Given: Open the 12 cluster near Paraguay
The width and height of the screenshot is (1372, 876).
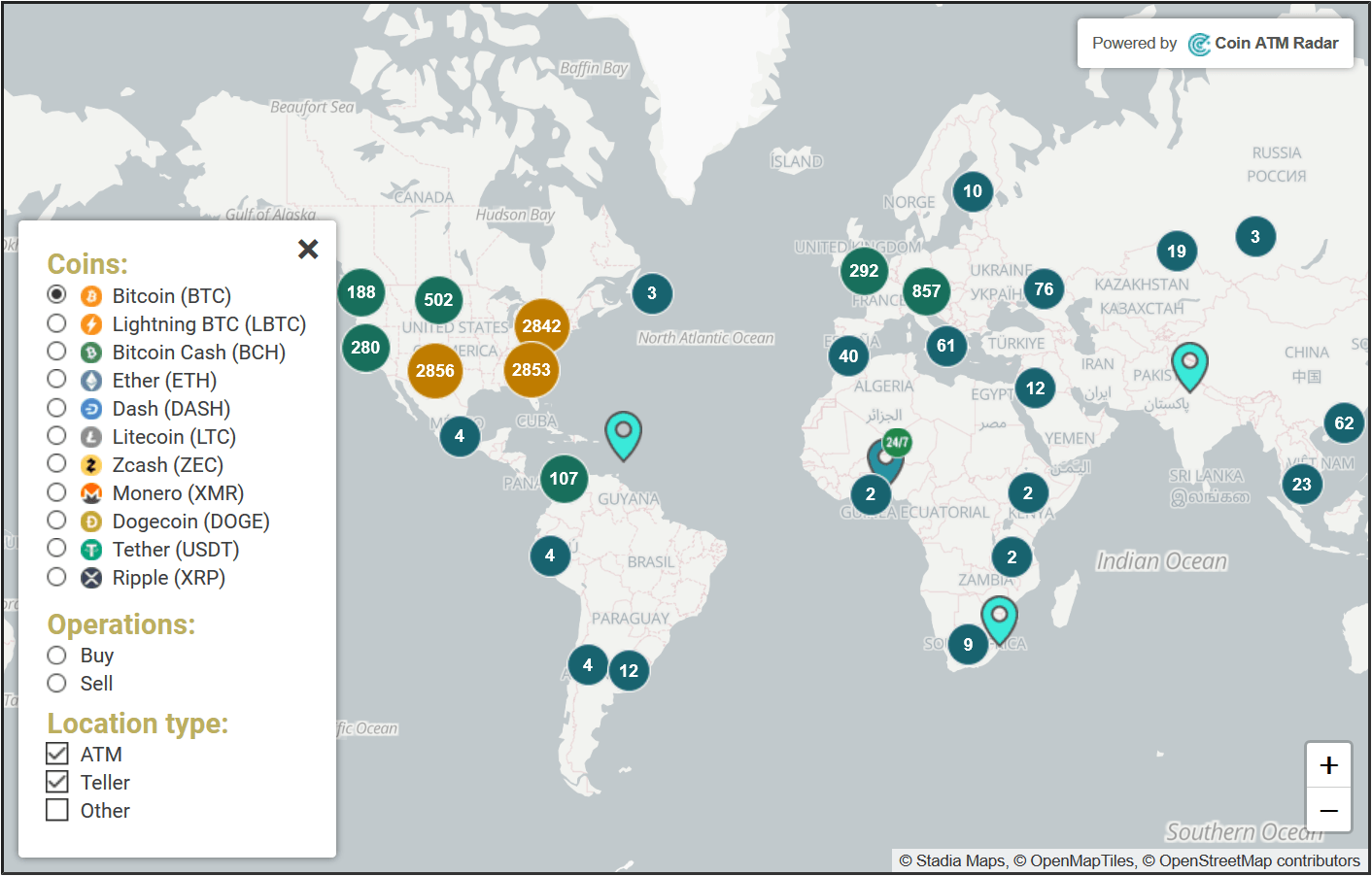Looking at the screenshot, I should coord(629,671).
